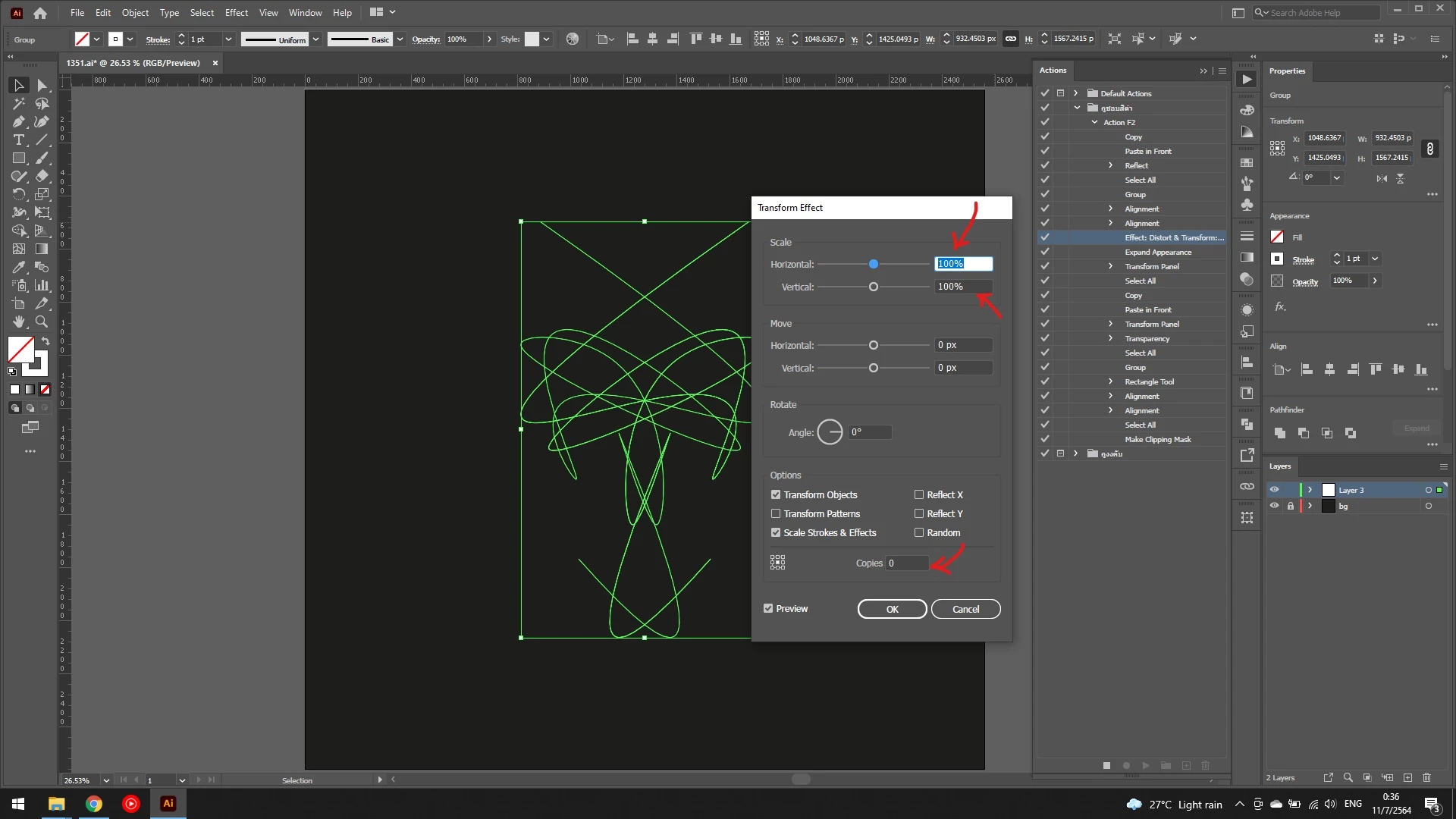Uncheck Scale Strokes & Effects

[x=776, y=532]
